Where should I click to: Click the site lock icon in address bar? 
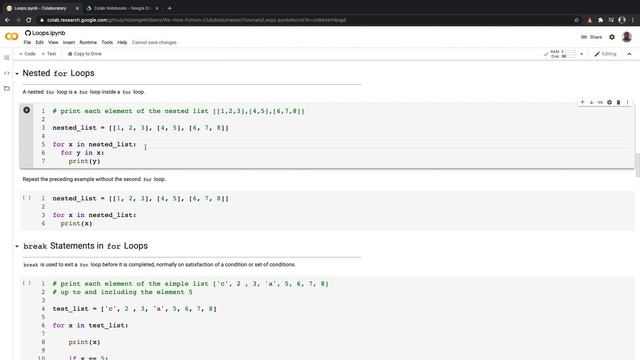(x=42, y=20)
